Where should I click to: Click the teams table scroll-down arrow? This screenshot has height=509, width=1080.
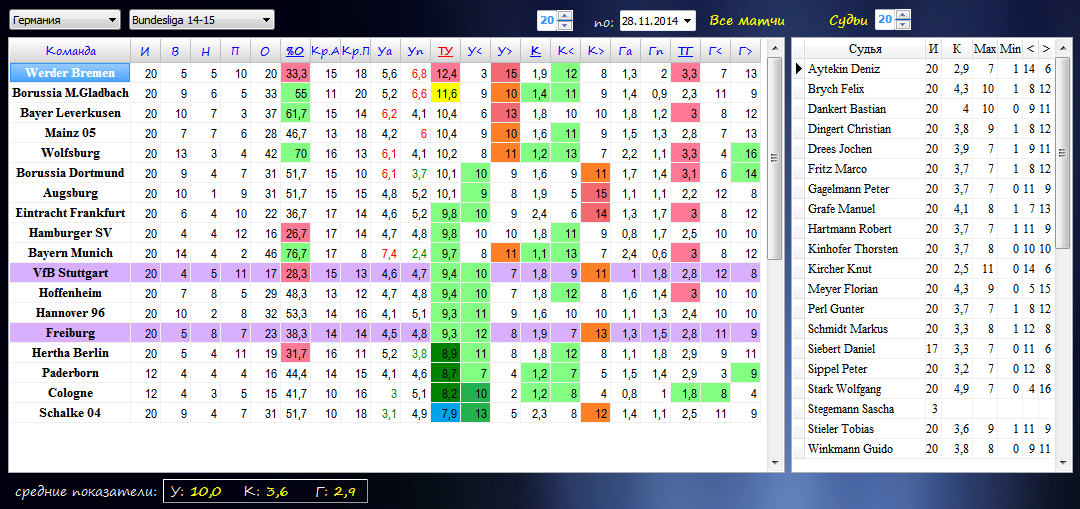(x=776, y=464)
